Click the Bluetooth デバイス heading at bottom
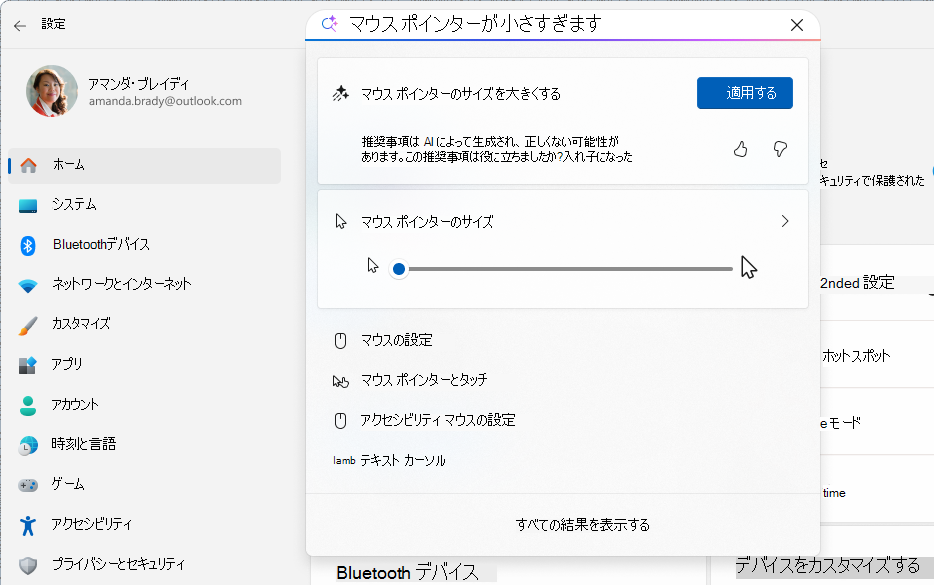The height and width of the screenshot is (585, 934). [x=407, y=573]
